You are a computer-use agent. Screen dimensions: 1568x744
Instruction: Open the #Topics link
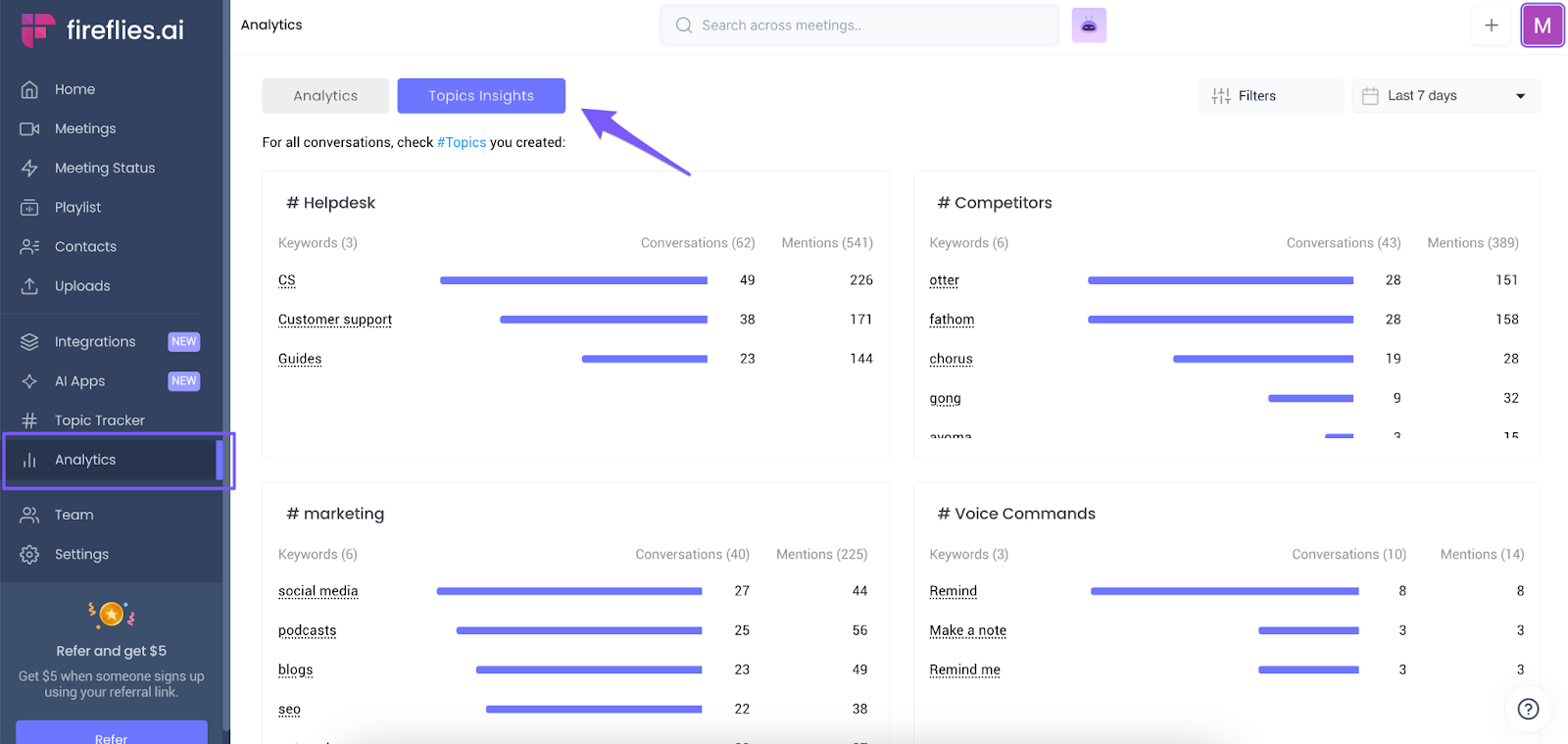462,142
